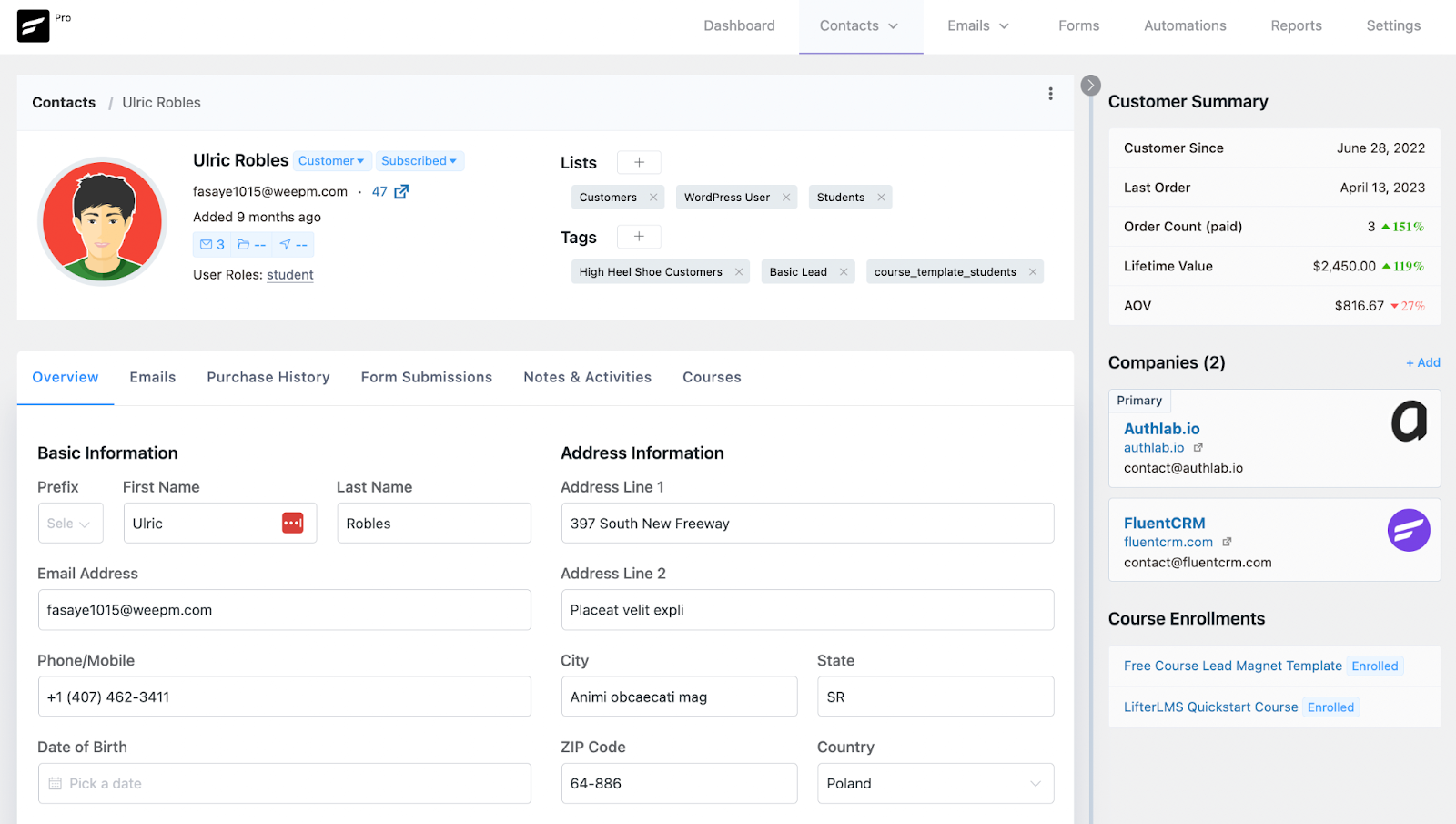Click the Add company link
Screen dimensions: 1456x824
(x=1422, y=362)
